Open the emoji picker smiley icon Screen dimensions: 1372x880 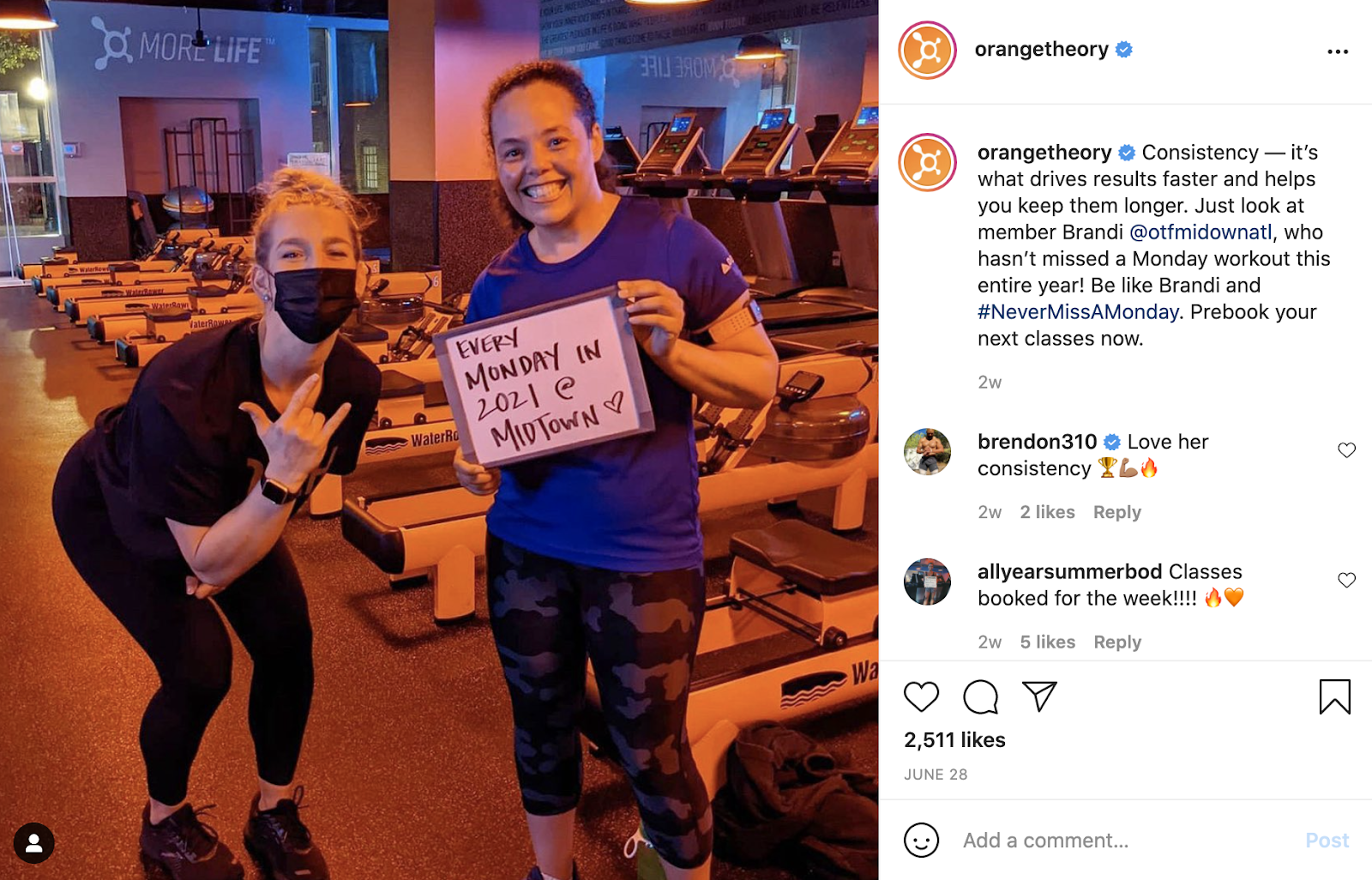[921, 840]
